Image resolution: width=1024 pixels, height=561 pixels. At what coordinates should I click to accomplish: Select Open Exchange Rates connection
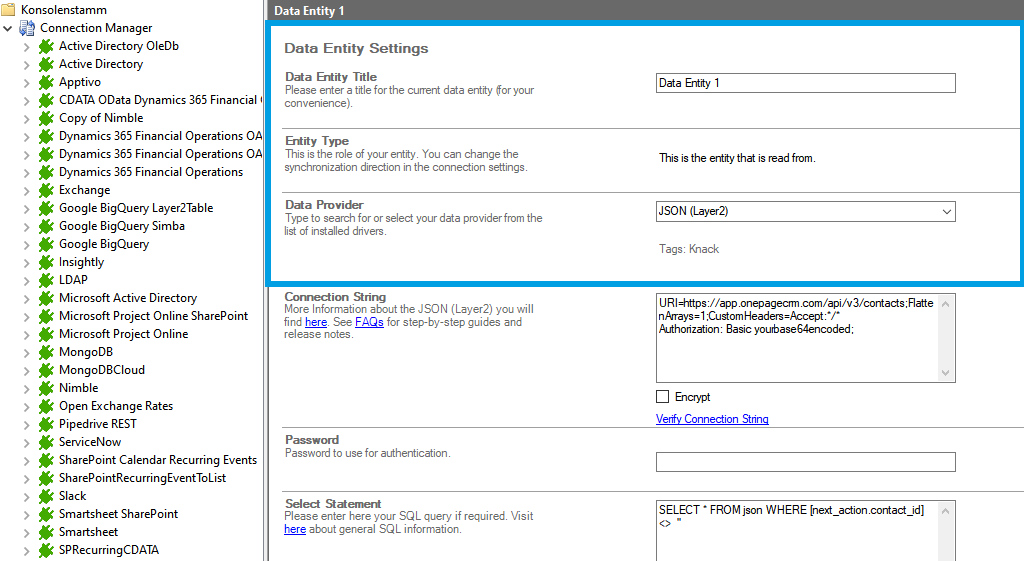(x=115, y=406)
